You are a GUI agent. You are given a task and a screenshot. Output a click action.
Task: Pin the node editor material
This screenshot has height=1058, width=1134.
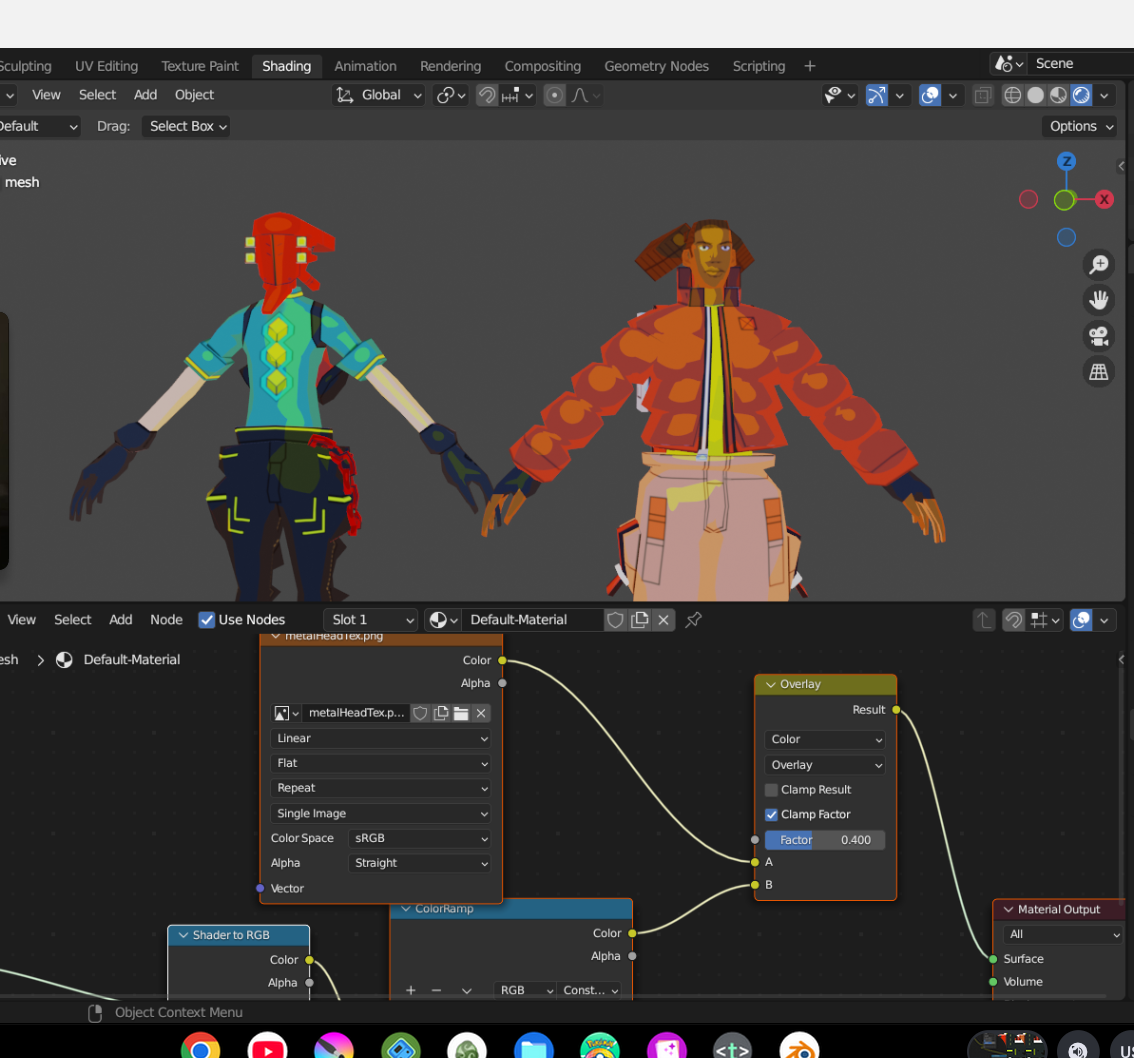(693, 620)
